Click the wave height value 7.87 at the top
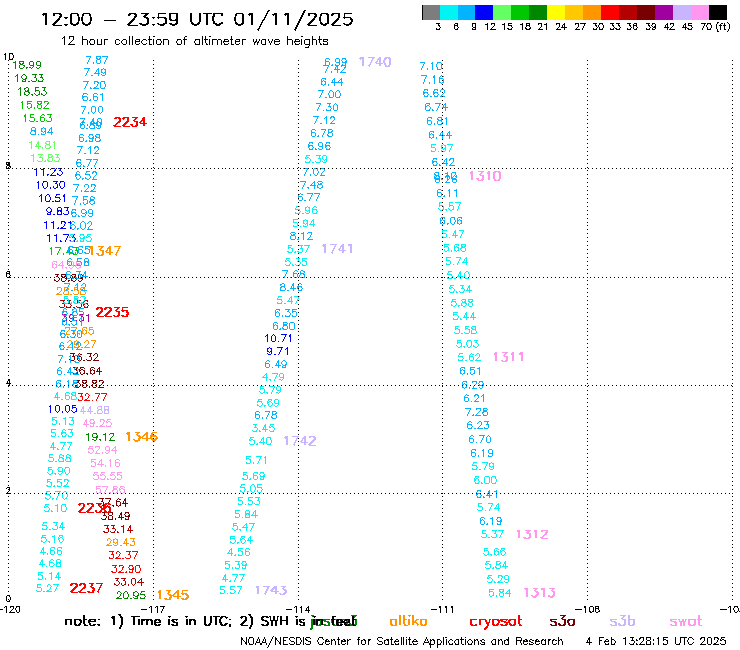Screen dimensions: 740x650 coord(97,60)
